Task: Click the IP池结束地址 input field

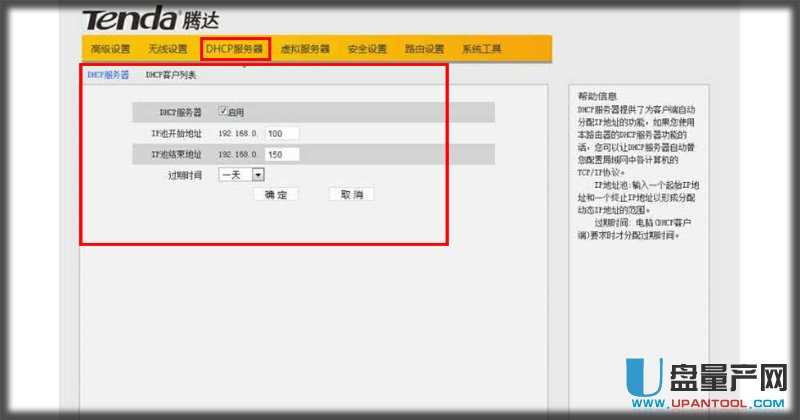Action: click(282, 154)
